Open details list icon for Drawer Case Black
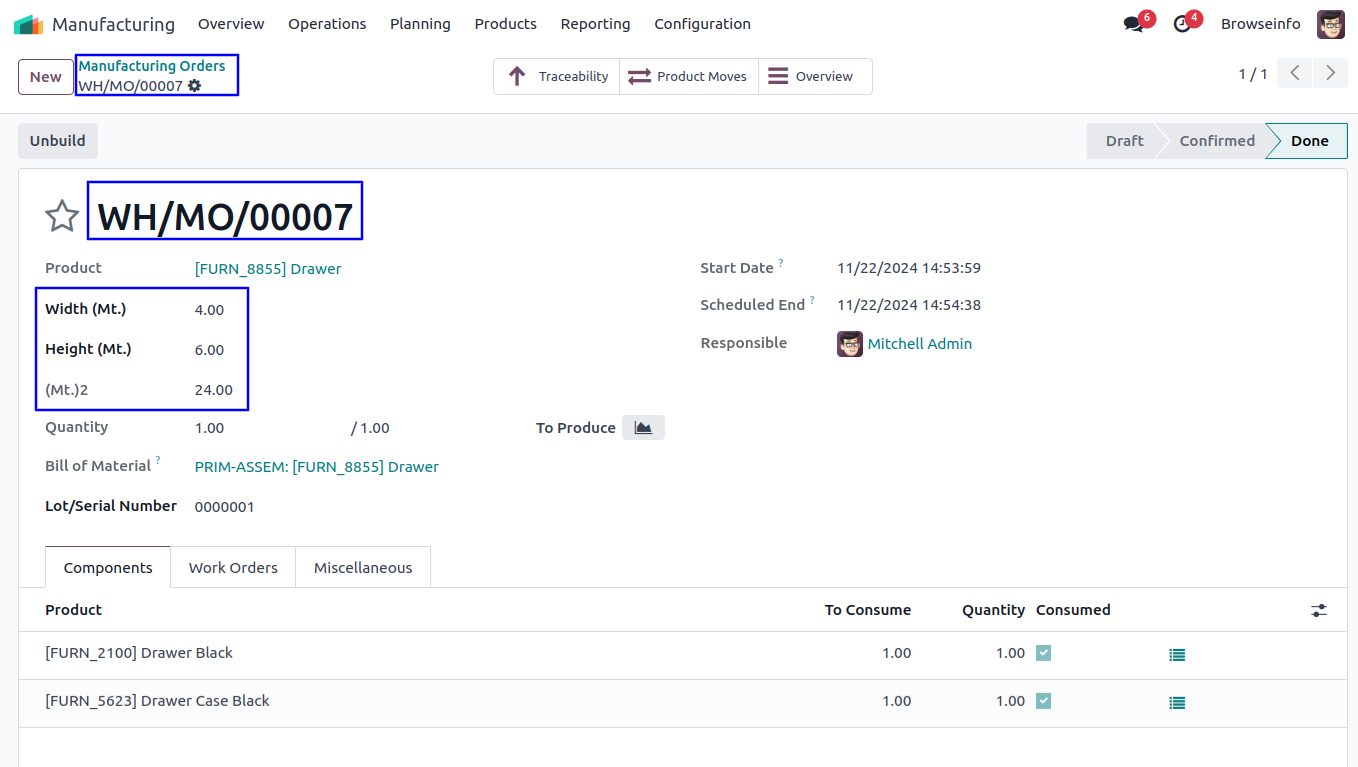The width and height of the screenshot is (1358, 767). click(x=1177, y=703)
